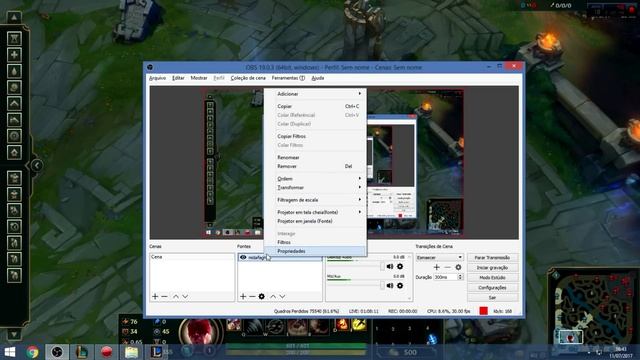Open the League of Legends game taskbar icon
The width and height of the screenshot is (640, 360).
[x=156, y=352]
